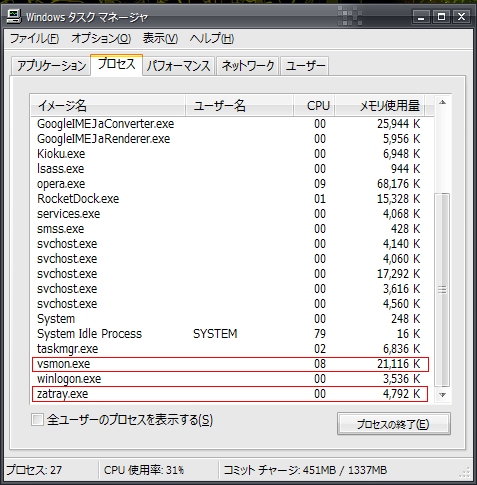The height and width of the screenshot is (485, 477).
Task: Switch to the パフォーマンス tab
Action: (178, 66)
